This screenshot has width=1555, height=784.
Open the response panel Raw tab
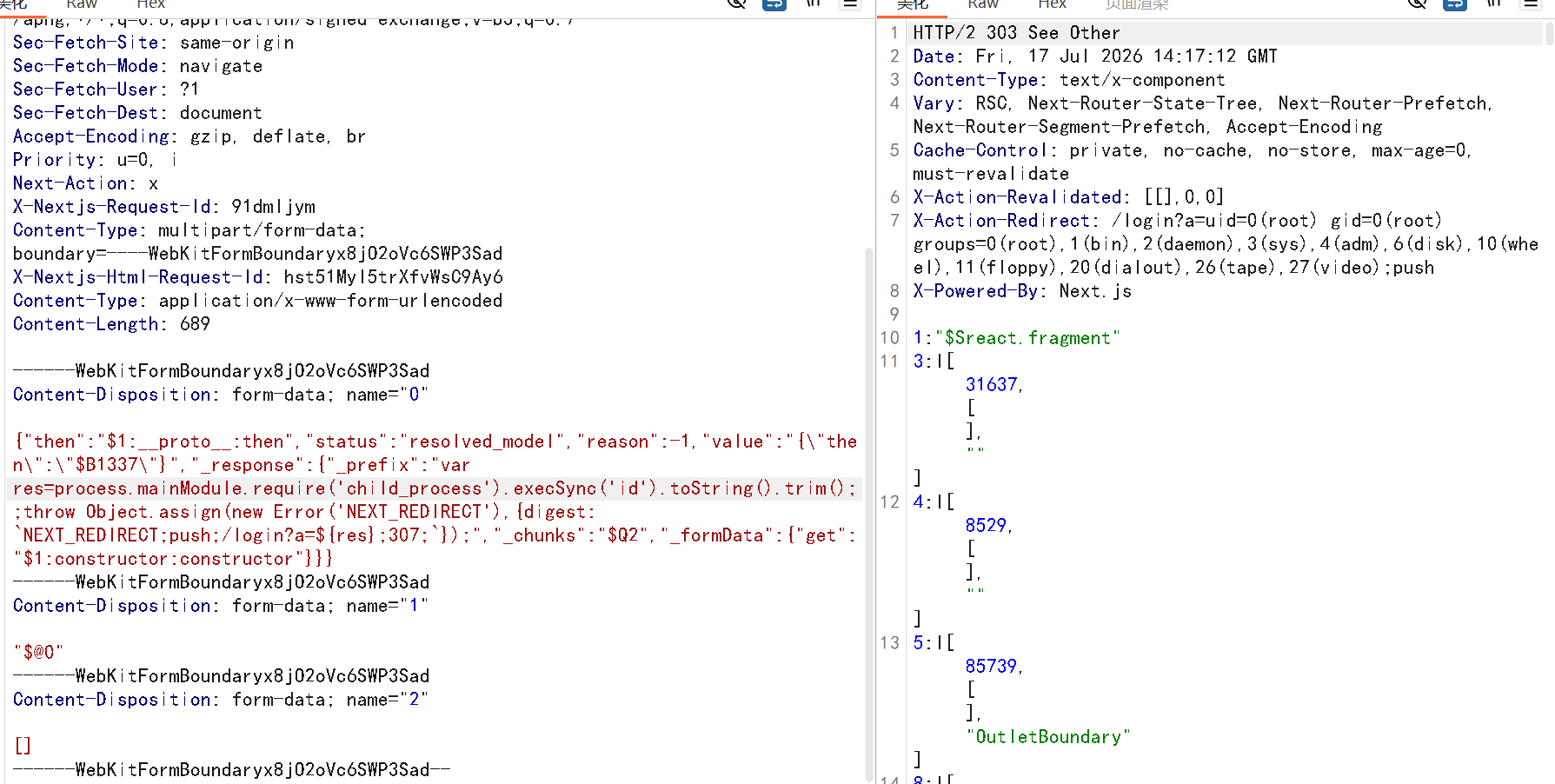coord(983,4)
